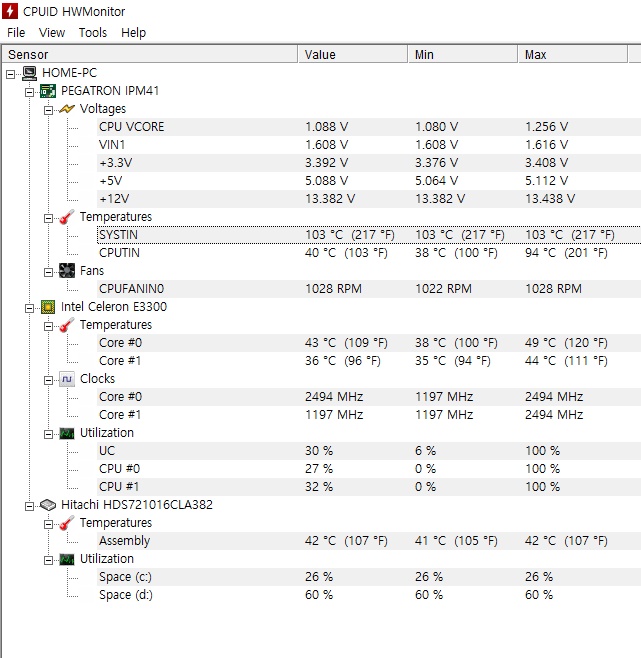Select Core #1 under Clocks
The height and width of the screenshot is (658, 641).
(369, 415)
